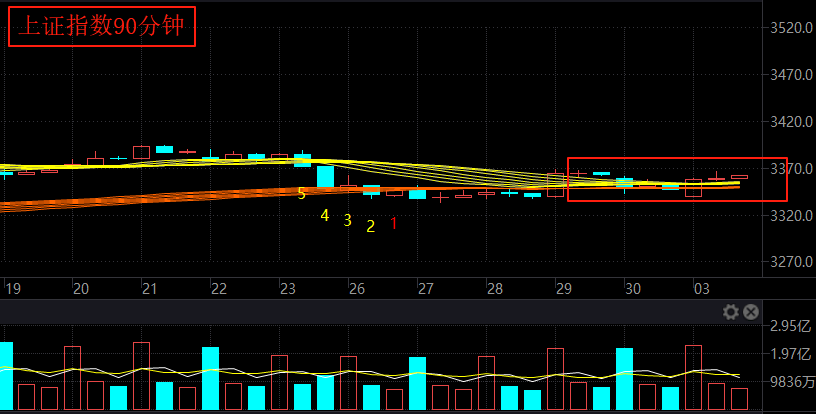Click the 3520.0 price axis label
This screenshot has height=414, width=816.
tap(791, 28)
